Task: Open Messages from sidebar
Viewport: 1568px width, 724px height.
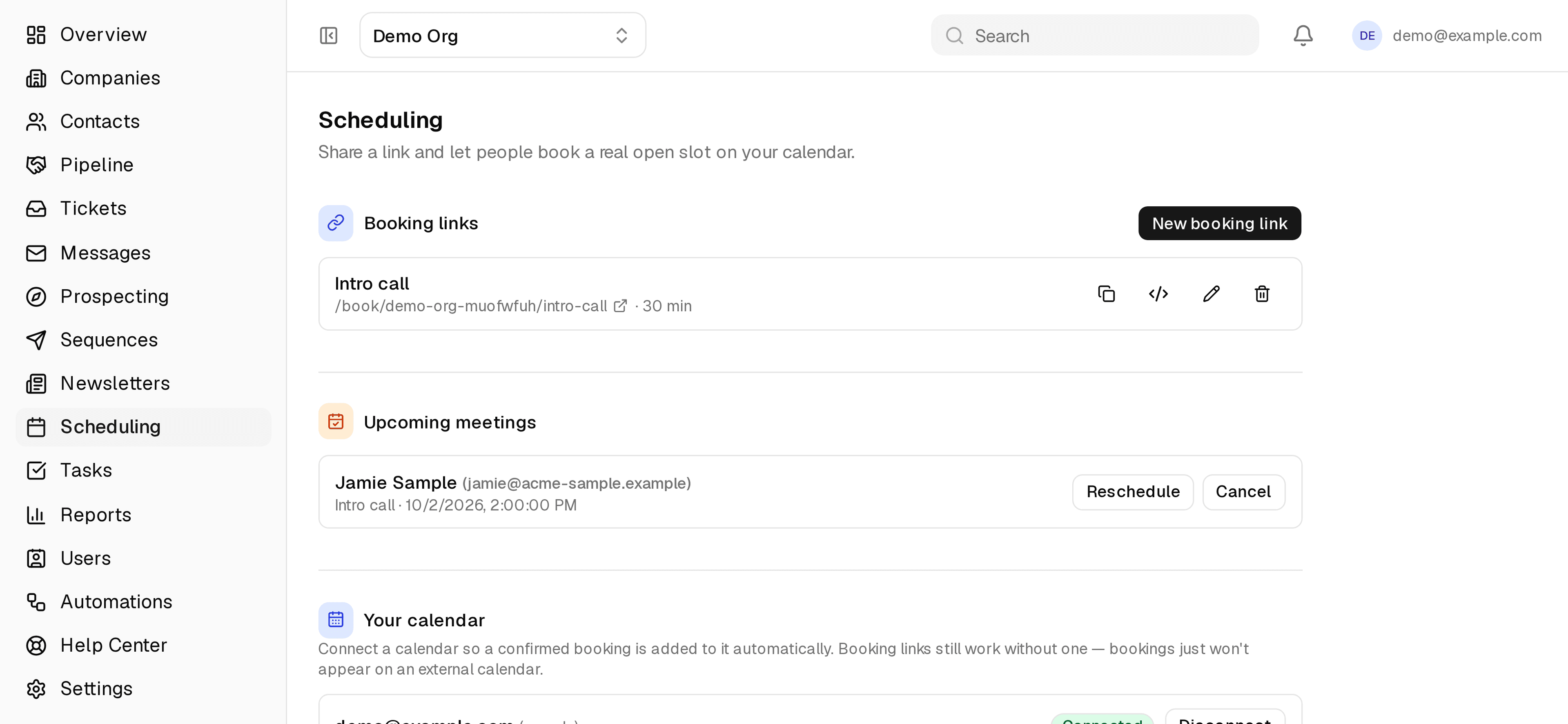Action: click(x=144, y=253)
